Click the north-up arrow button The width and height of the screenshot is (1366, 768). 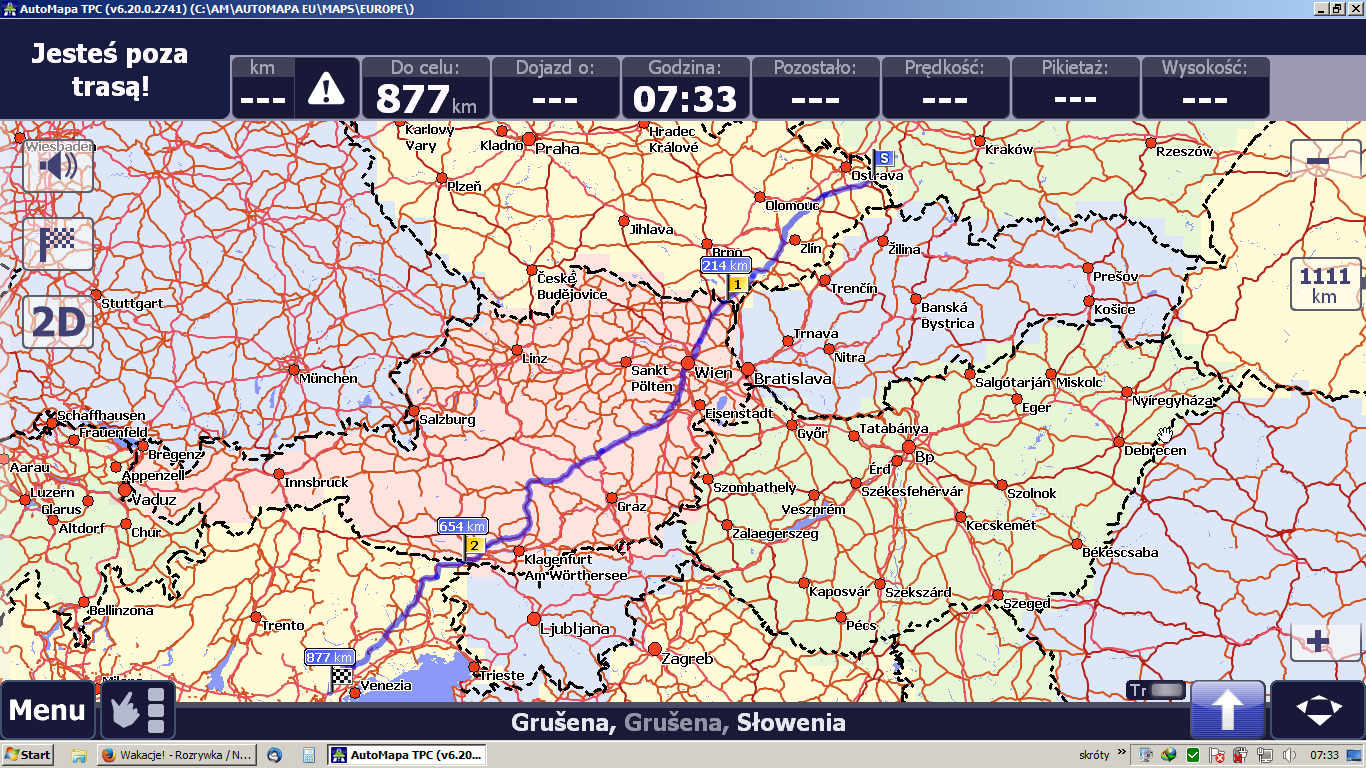pyautogui.click(x=1227, y=710)
